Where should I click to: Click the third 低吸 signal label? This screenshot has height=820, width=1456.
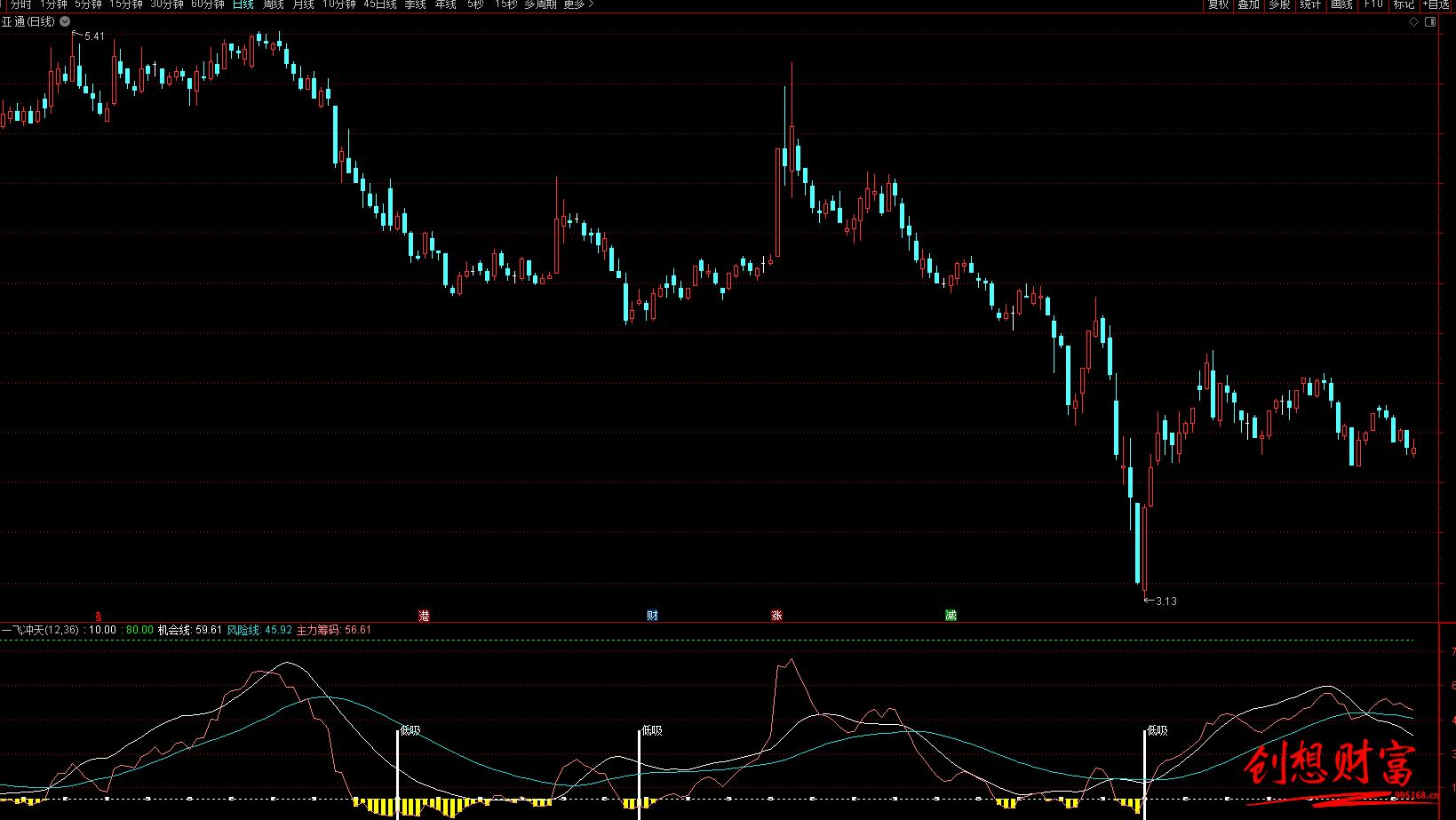(1158, 731)
